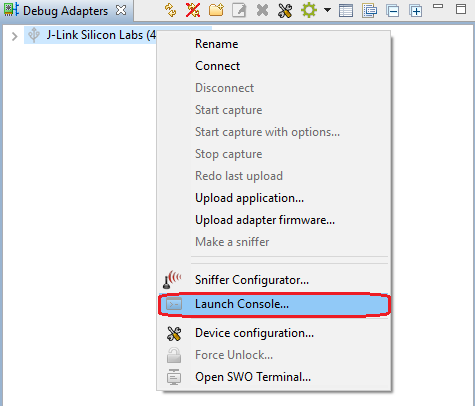The image size is (475, 406).
Task: Expand all with the plus box icon
Action: (x=416, y=11)
